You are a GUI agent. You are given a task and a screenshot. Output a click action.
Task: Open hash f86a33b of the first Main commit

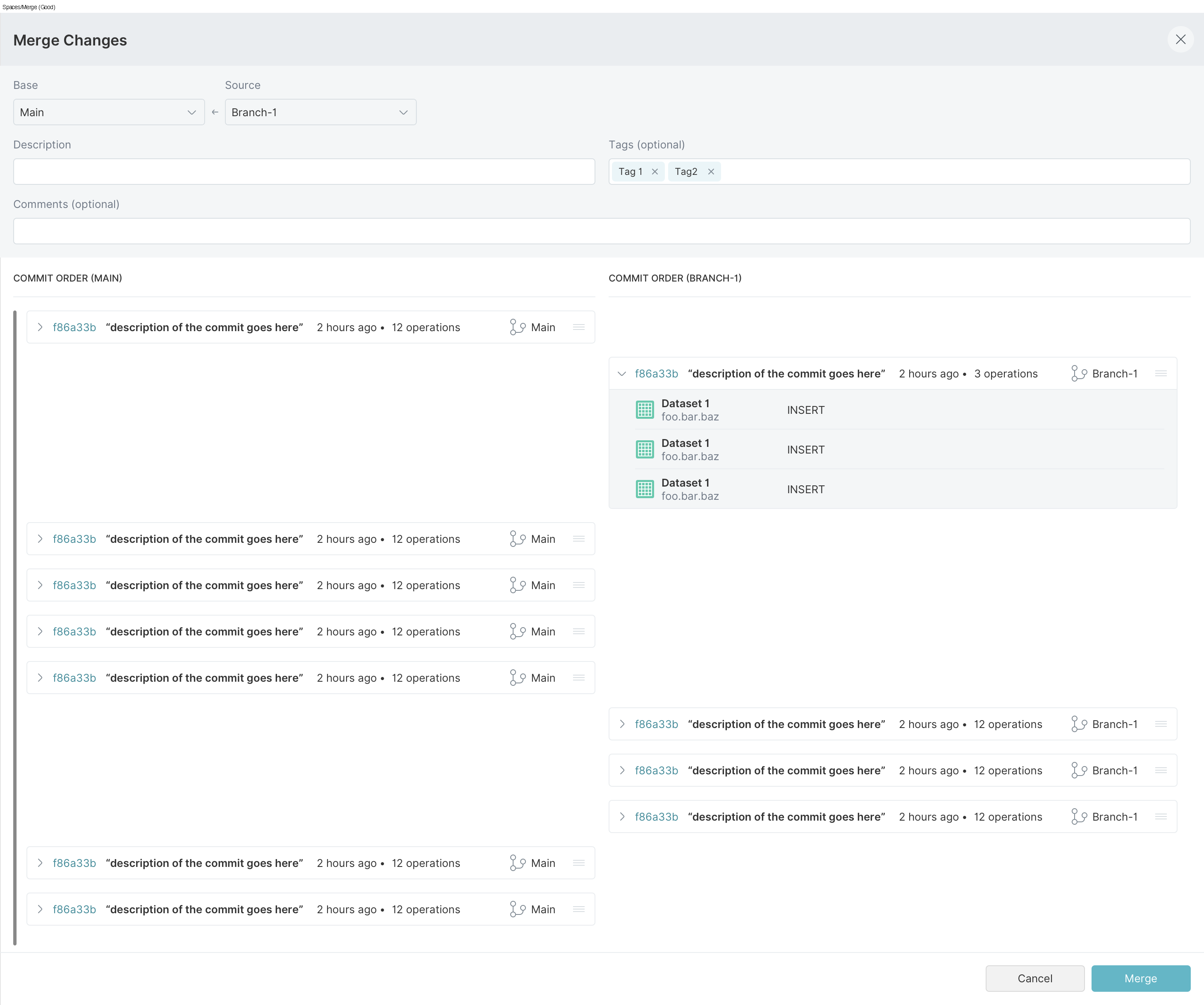74,327
